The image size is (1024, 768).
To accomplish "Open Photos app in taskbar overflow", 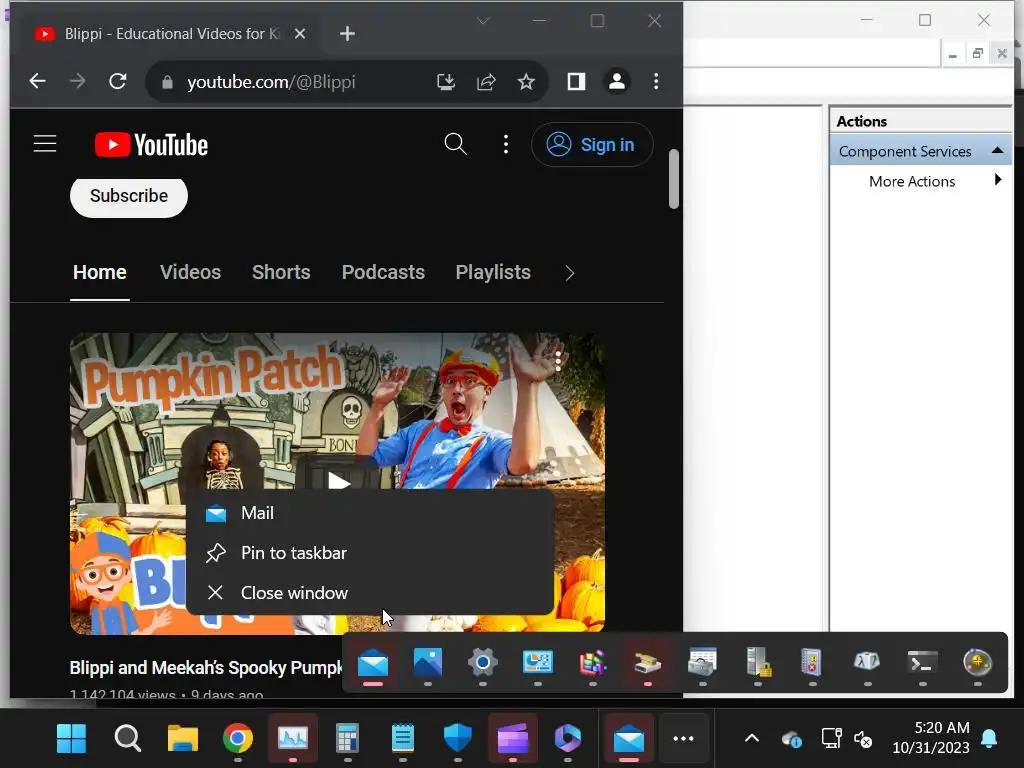I will pos(428,663).
